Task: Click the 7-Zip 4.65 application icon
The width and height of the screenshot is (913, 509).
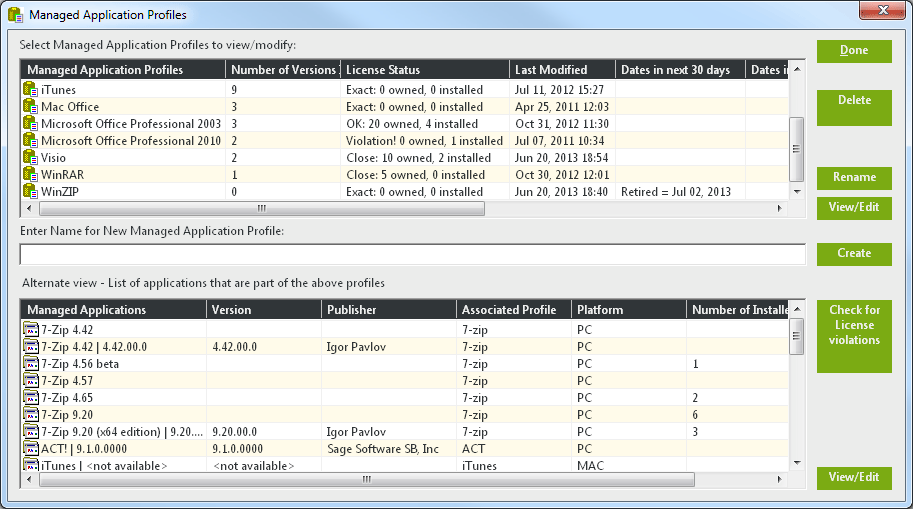Action: [x=31, y=398]
